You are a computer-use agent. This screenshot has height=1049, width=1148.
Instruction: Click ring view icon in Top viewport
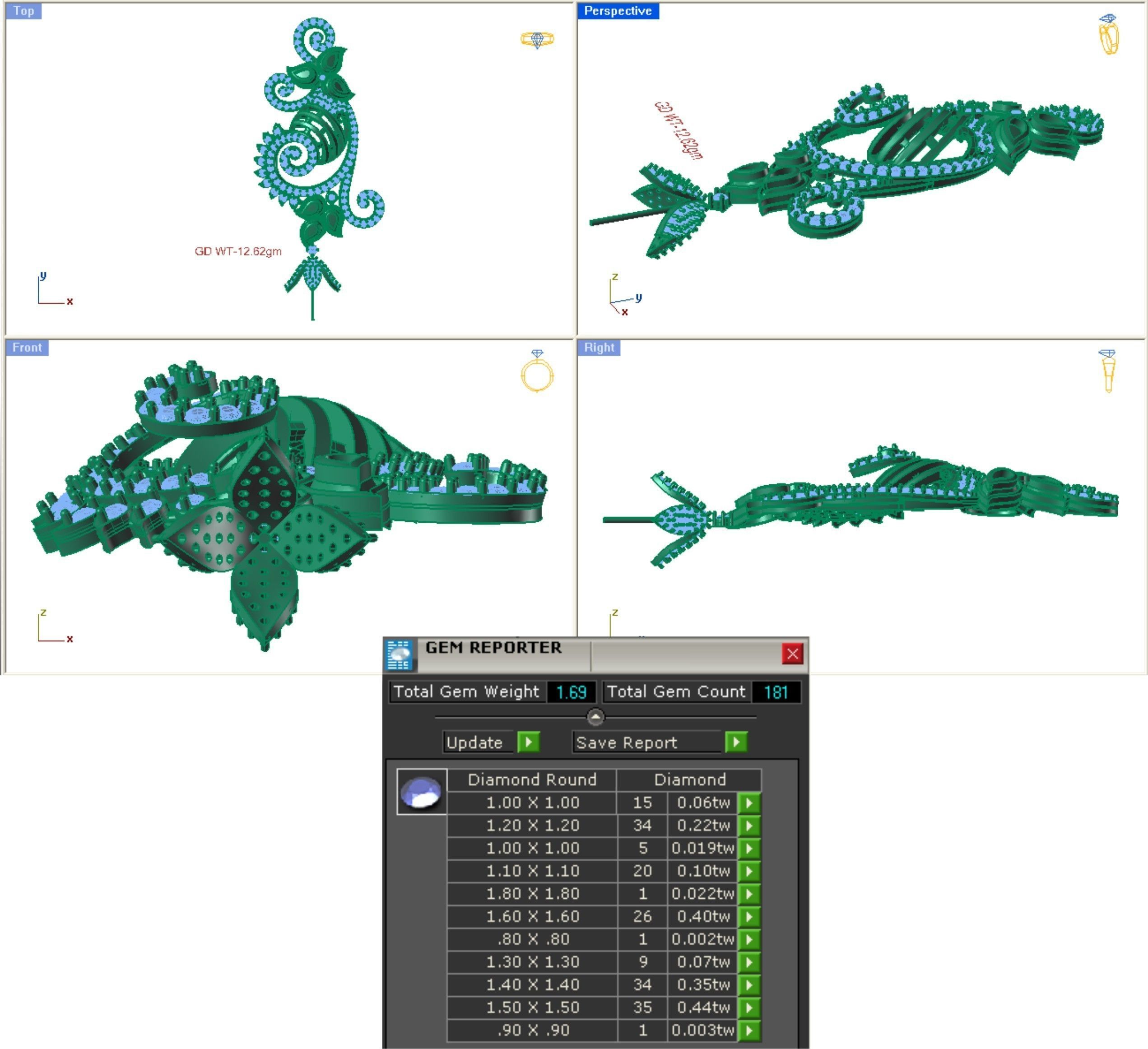coord(537,39)
